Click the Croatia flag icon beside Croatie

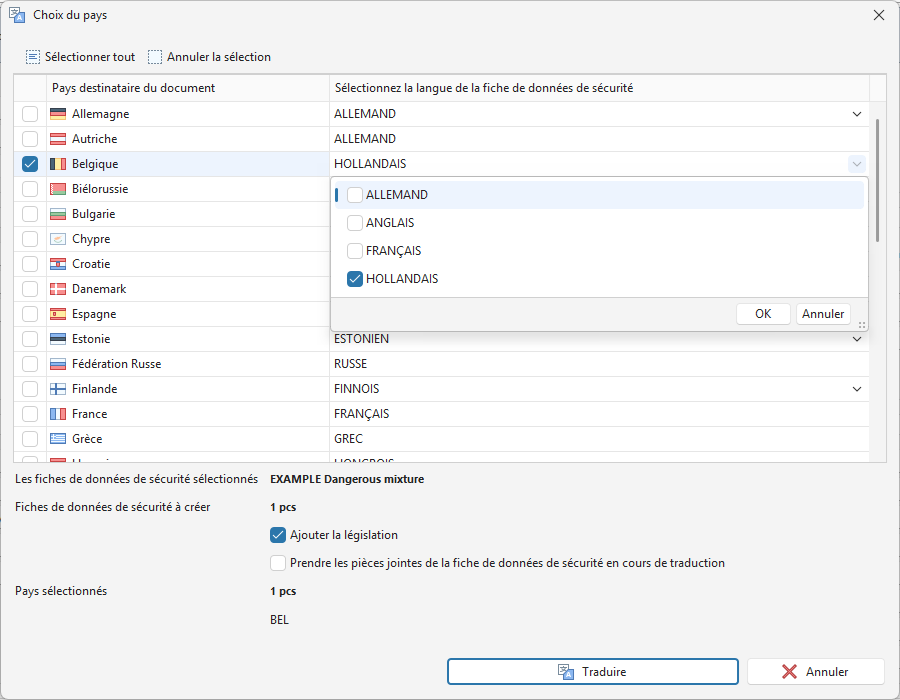(x=58, y=264)
